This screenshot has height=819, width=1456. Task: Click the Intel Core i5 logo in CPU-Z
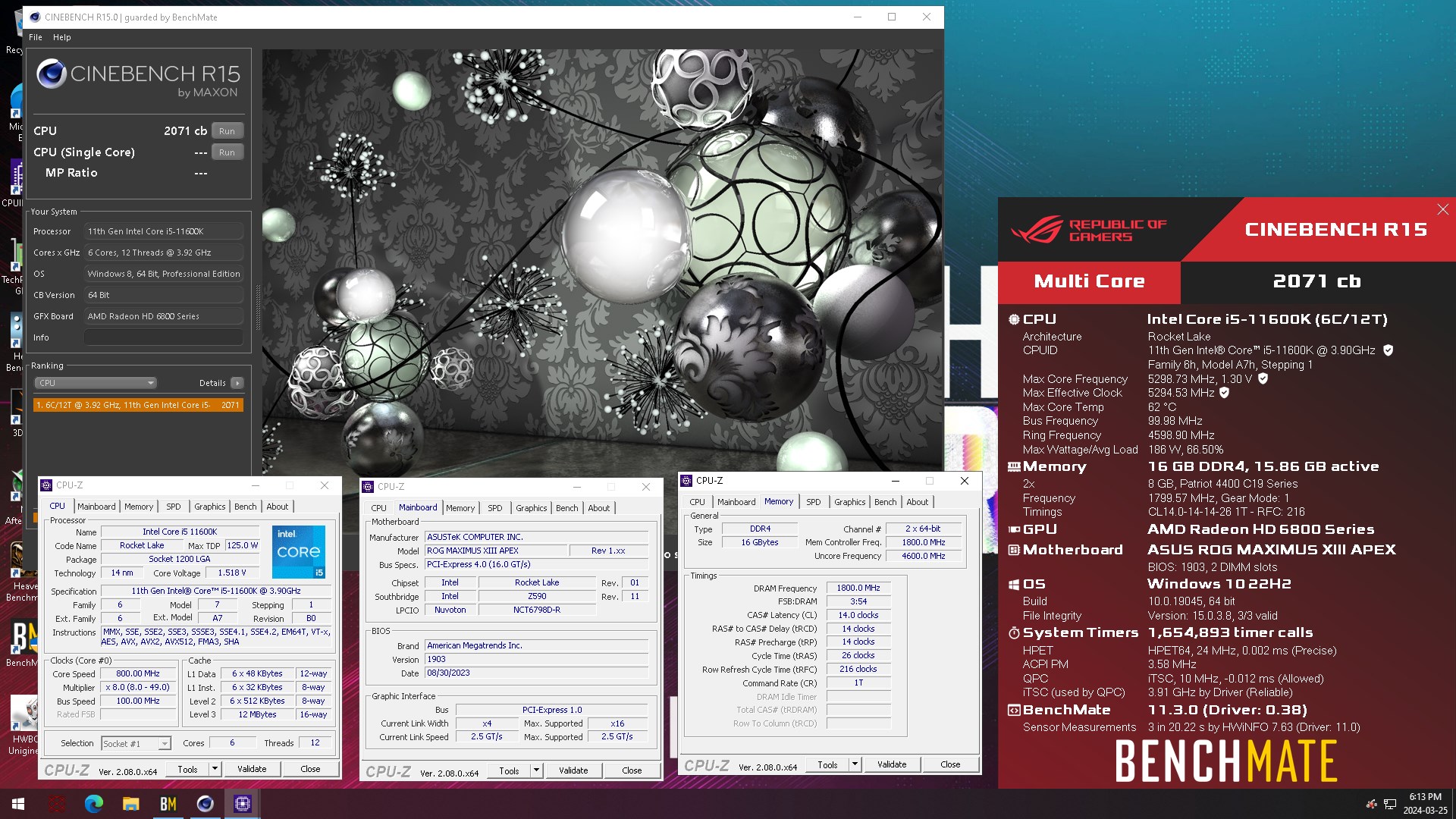click(x=299, y=553)
